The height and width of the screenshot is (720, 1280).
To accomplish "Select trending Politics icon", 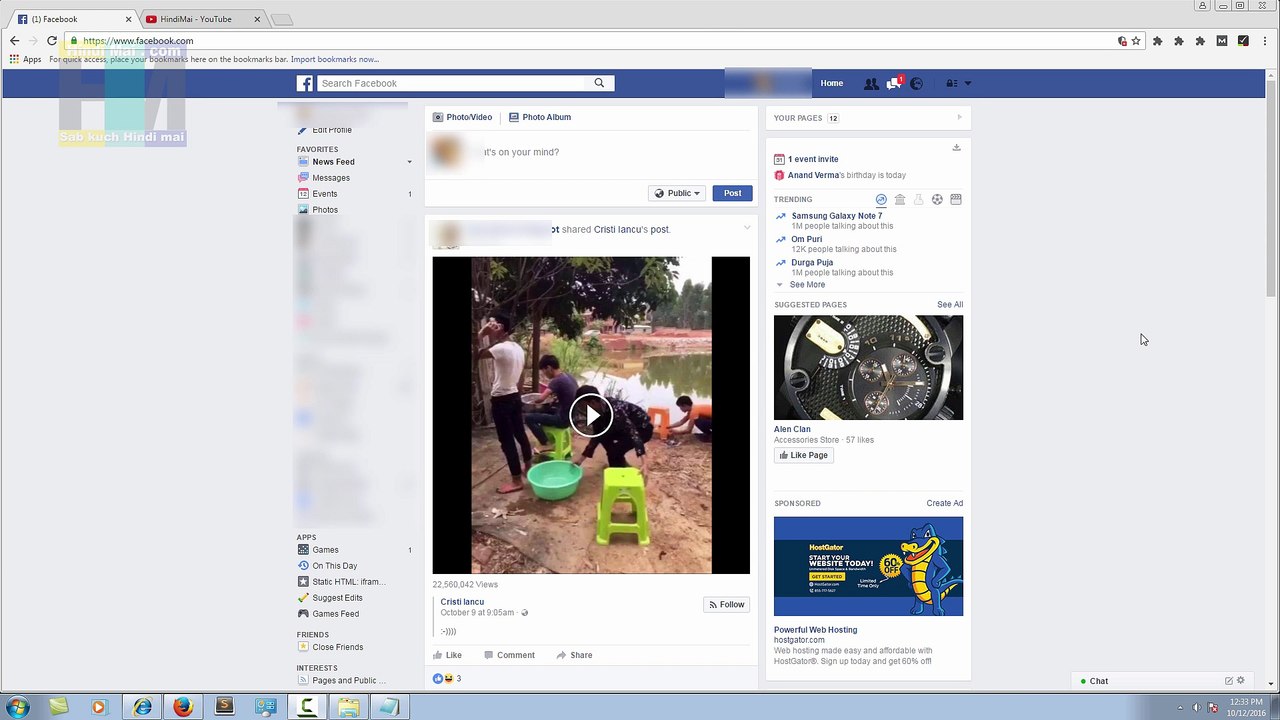I will tap(900, 200).
